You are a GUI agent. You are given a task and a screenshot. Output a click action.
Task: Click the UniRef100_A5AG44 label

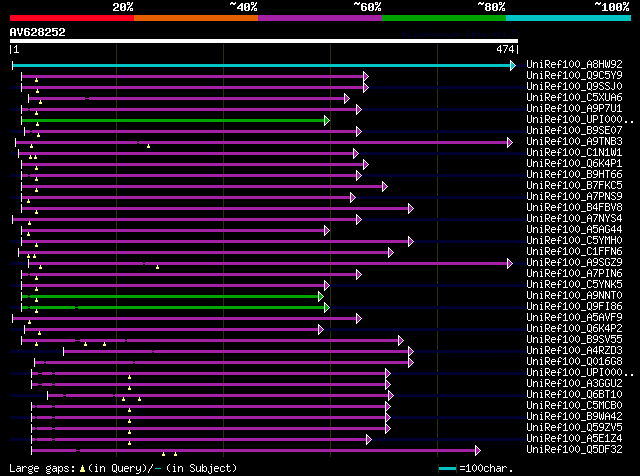pyautogui.click(x=574, y=230)
